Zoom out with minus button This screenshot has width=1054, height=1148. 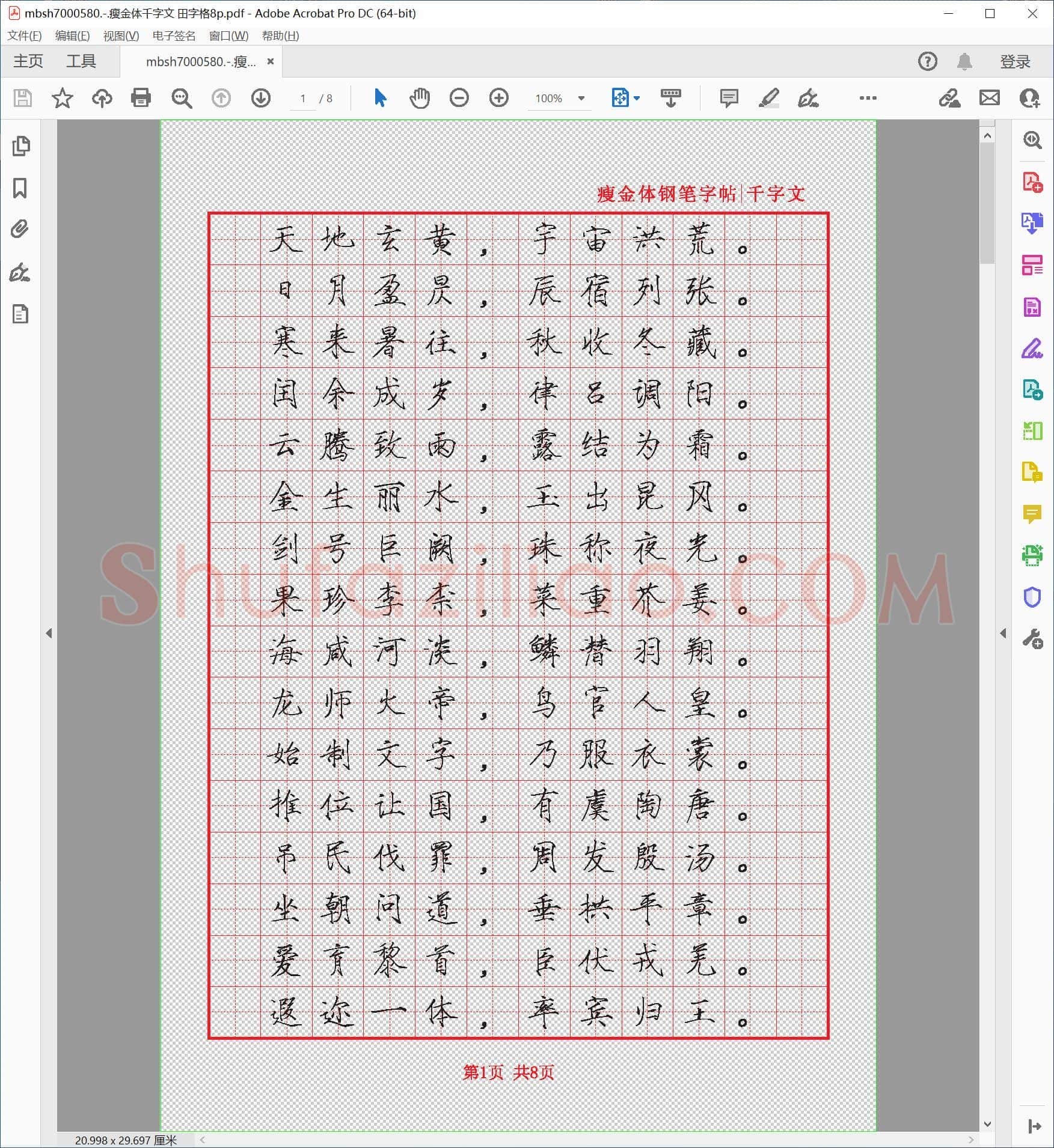point(459,98)
